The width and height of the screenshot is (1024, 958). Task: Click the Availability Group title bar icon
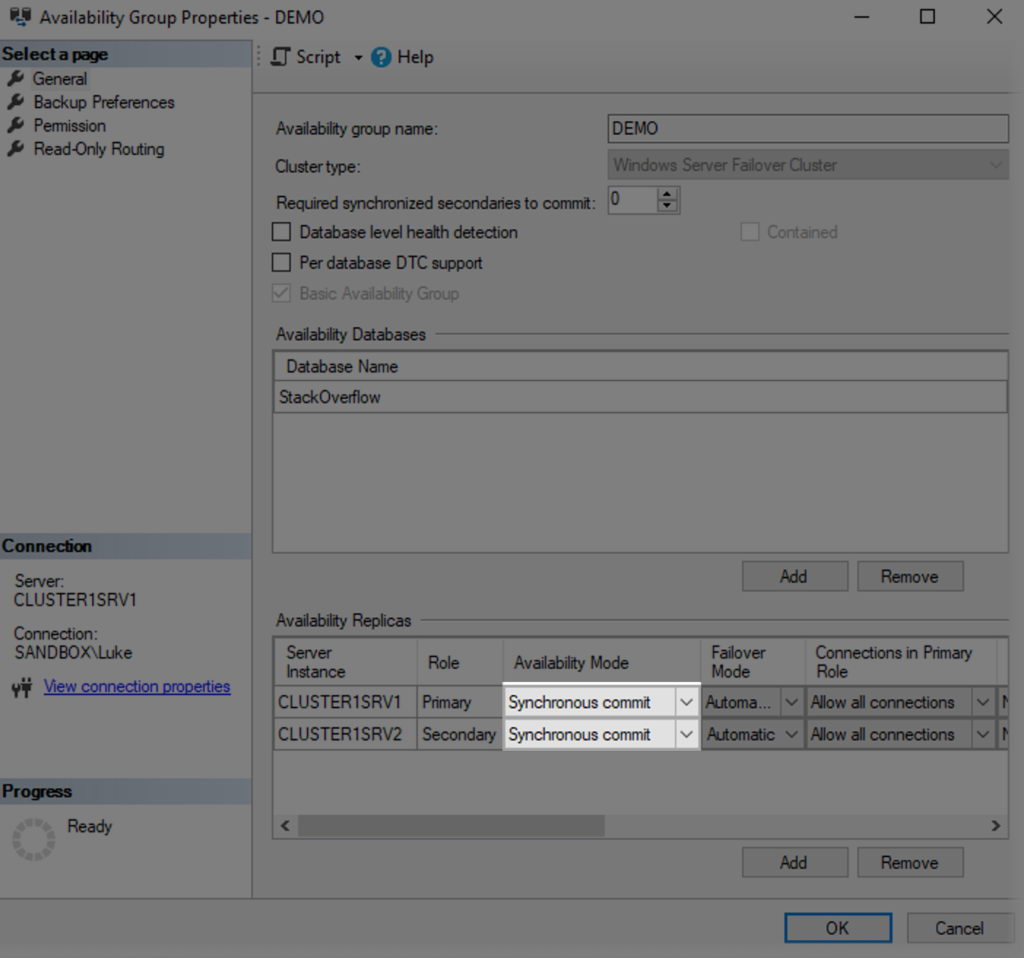[x=20, y=16]
